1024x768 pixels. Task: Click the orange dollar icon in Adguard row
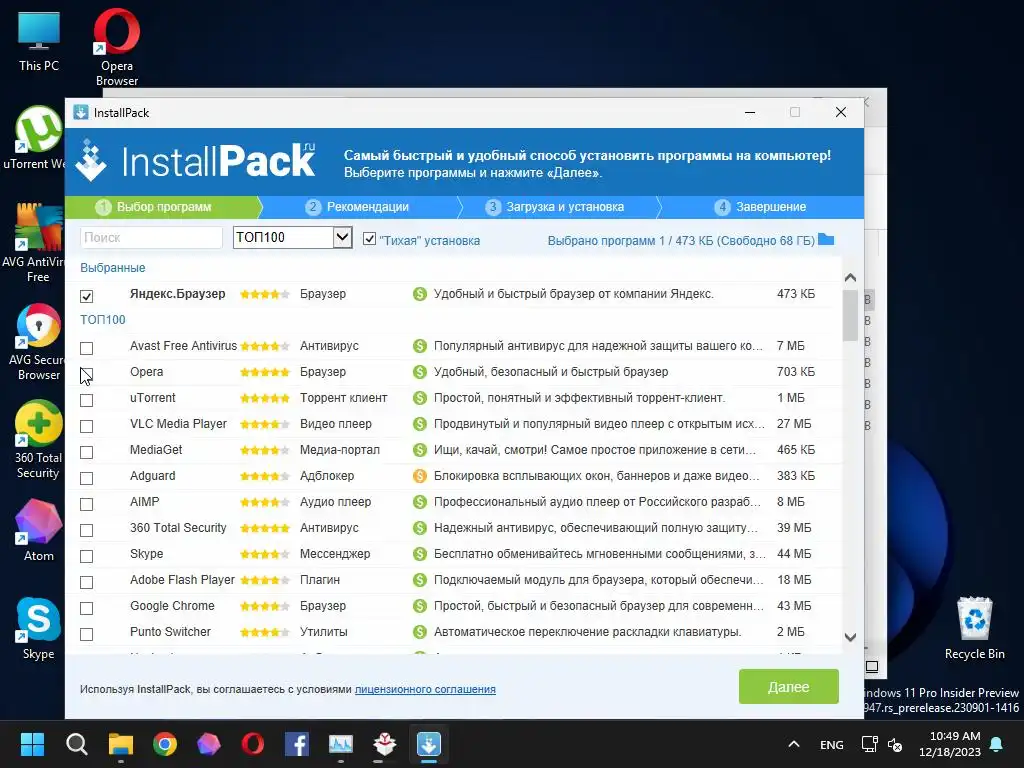pyautogui.click(x=420, y=476)
